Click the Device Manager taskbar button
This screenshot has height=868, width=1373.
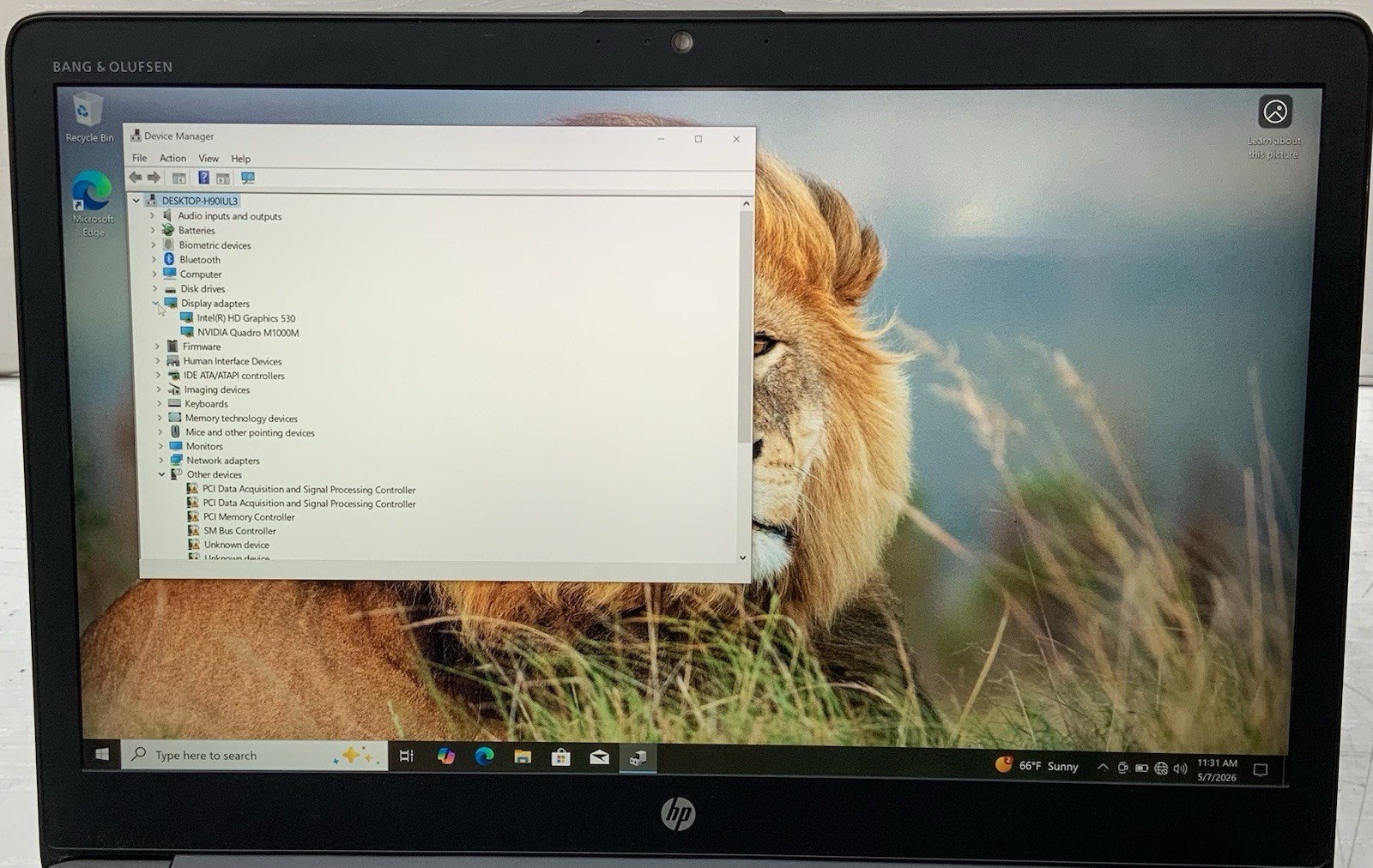point(638,758)
